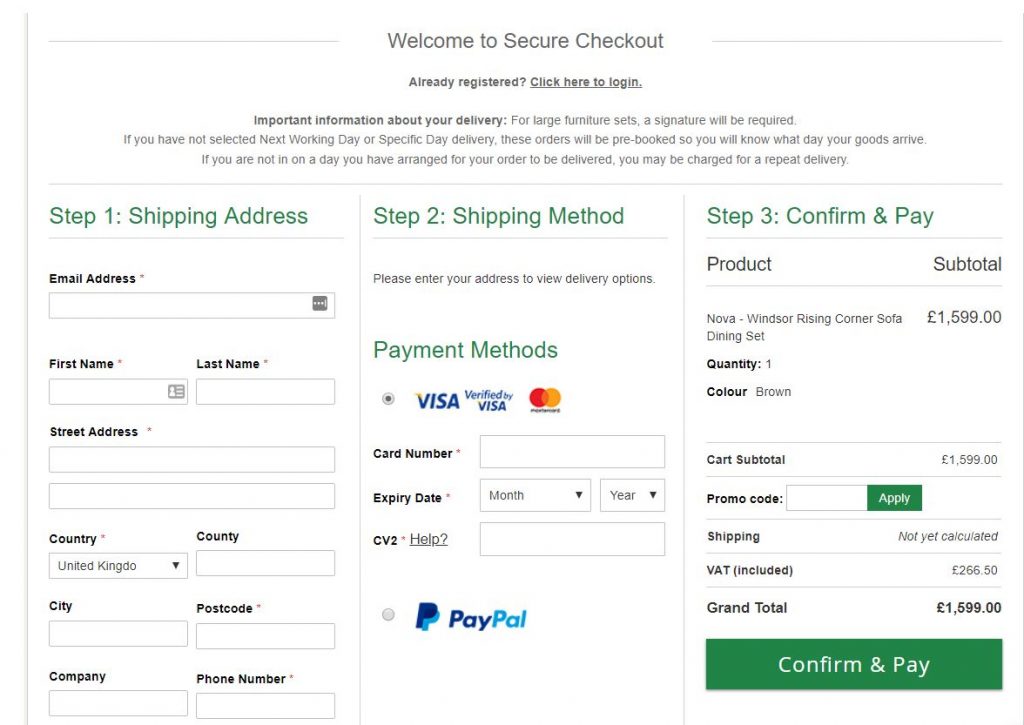Click the 'Click here to login' link
The image size is (1024, 725).
click(x=586, y=82)
